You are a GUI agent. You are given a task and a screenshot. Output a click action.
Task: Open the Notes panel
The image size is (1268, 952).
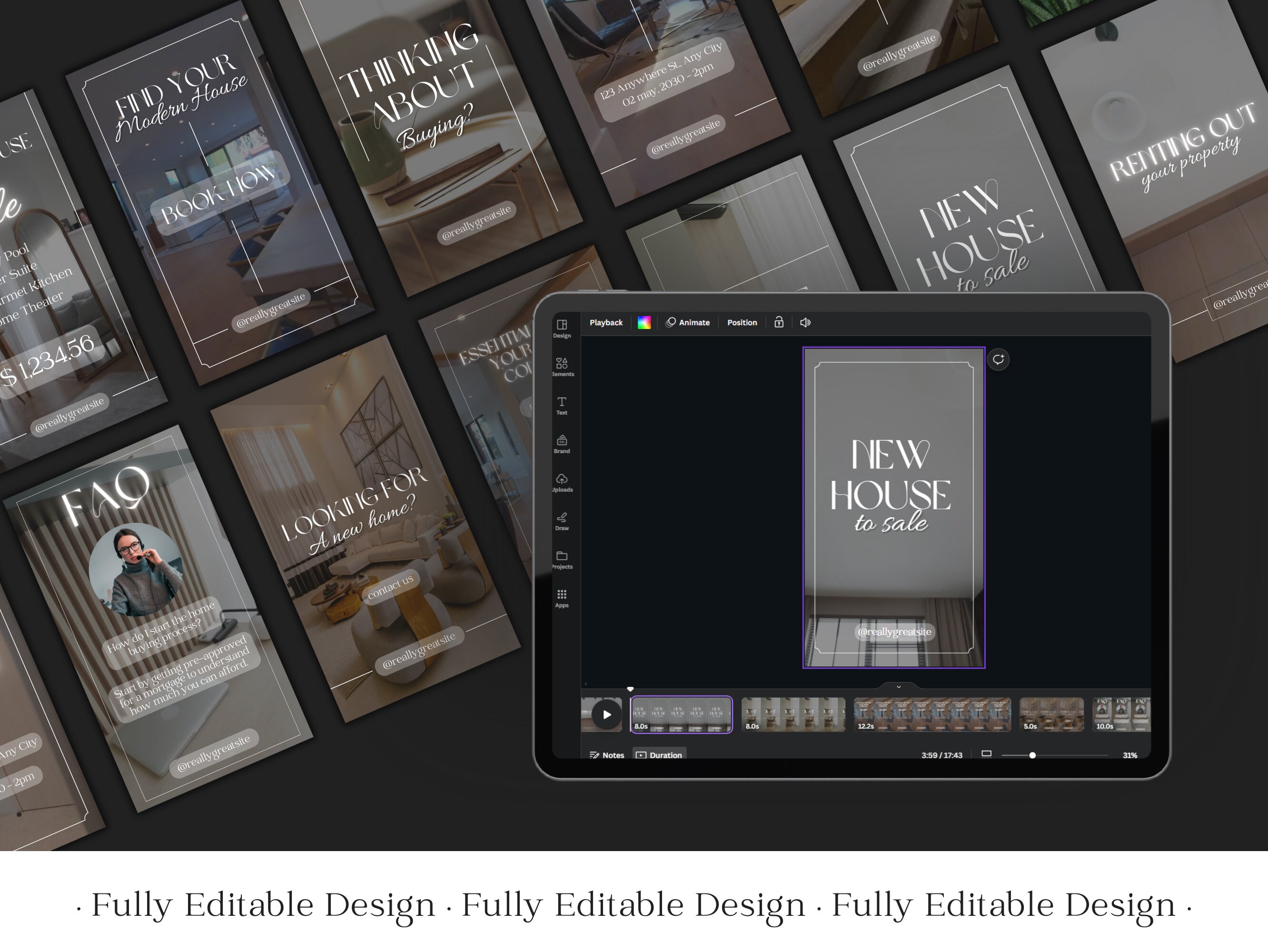[608, 755]
